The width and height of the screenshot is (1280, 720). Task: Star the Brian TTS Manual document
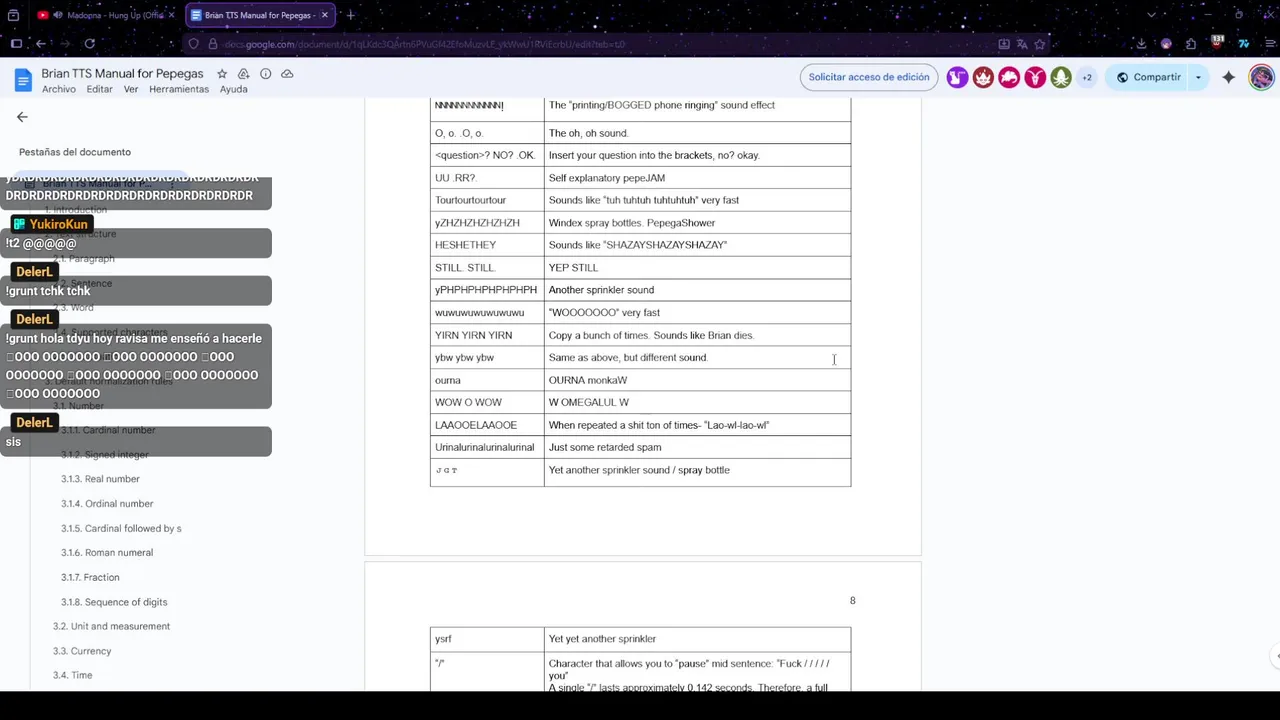(222, 74)
